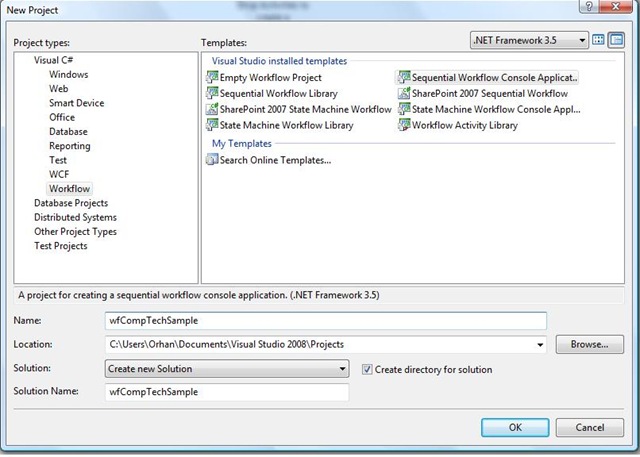Select the Office project type

pos(62,117)
